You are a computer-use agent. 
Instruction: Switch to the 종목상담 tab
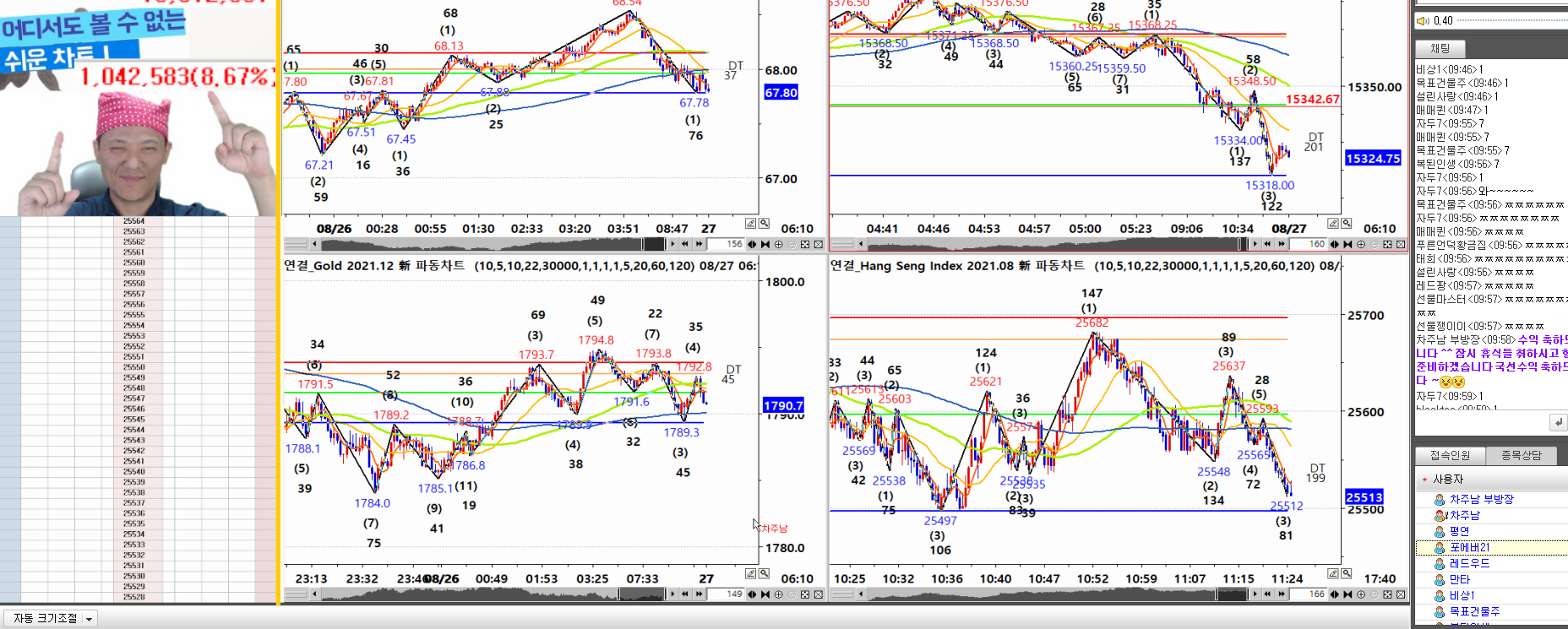point(1521,455)
